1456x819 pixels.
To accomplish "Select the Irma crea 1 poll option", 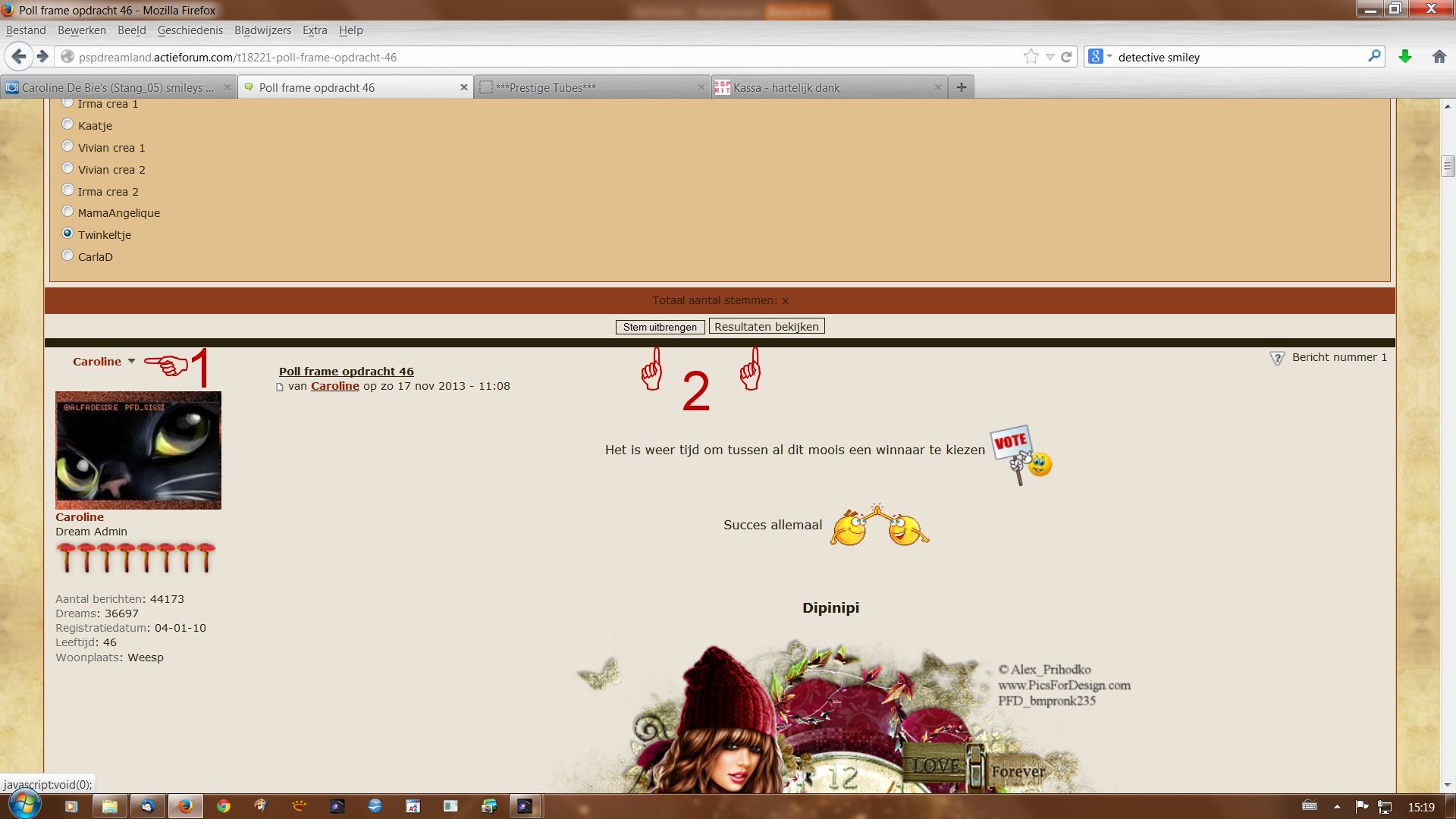I will pos(67,102).
